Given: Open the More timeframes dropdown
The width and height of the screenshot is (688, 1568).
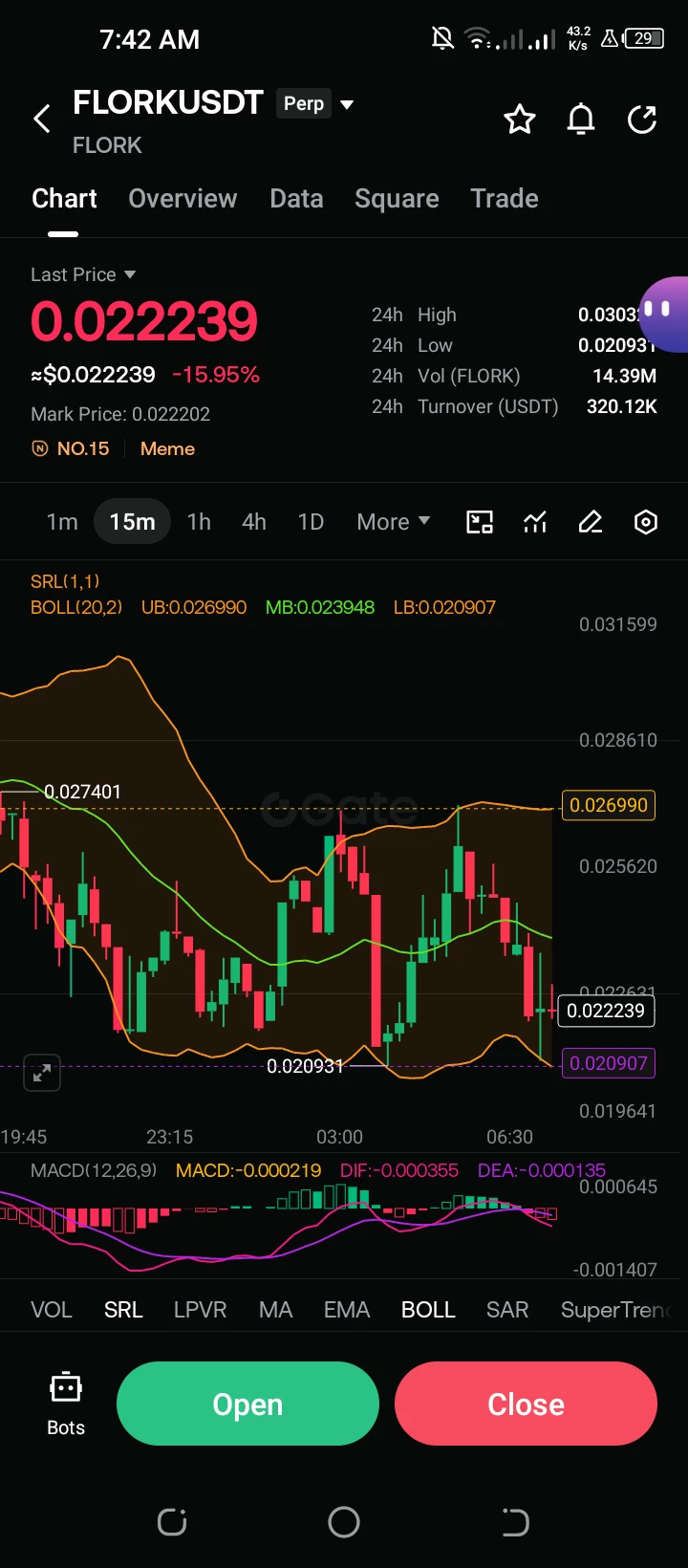Looking at the screenshot, I should (x=393, y=522).
